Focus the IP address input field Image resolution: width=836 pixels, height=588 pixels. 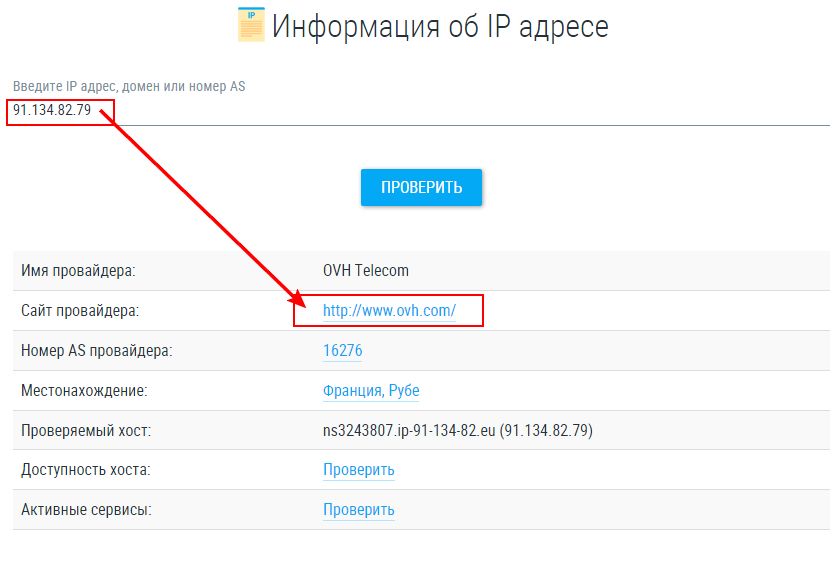tap(421, 110)
